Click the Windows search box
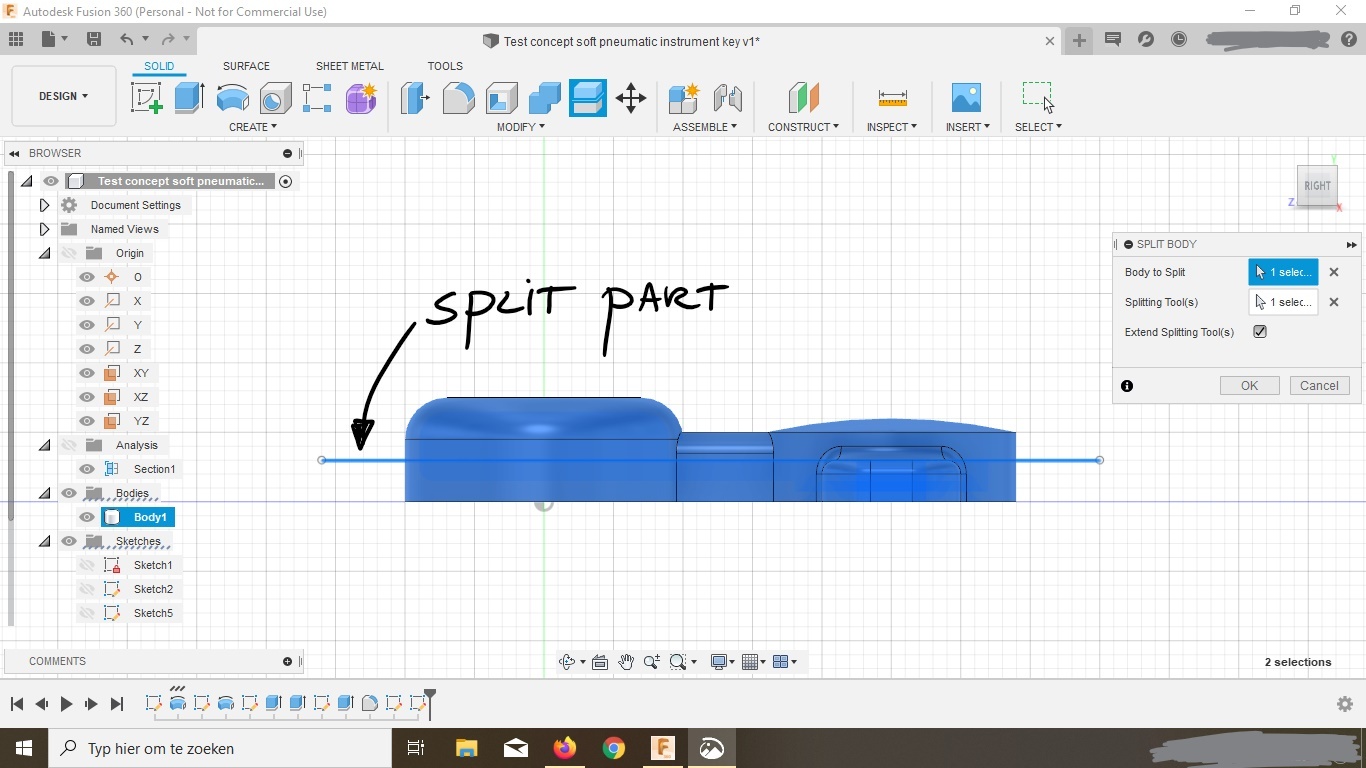The width and height of the screenshot is (1366, 768). coord(220,748)
